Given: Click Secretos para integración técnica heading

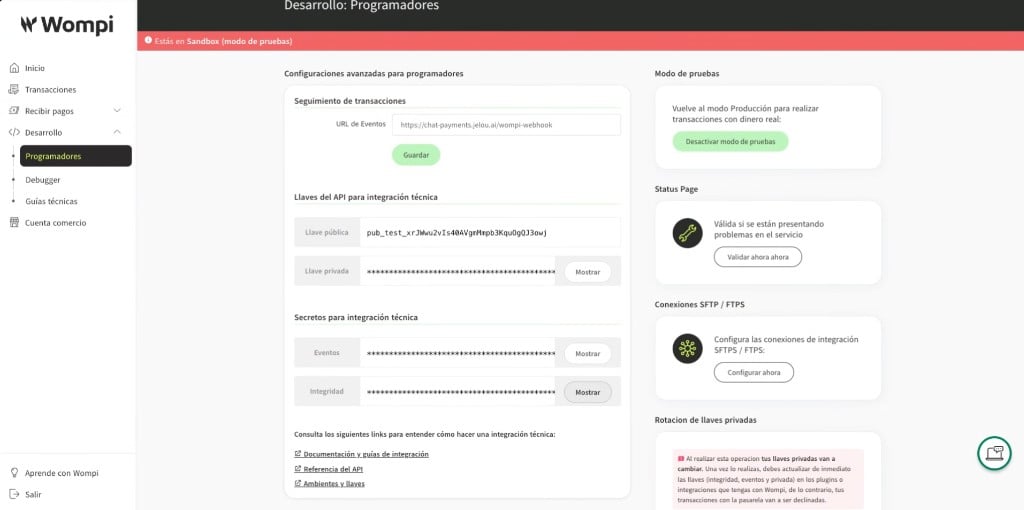Looking at the screenshot, I should pyautogui.click(x=356, y=317).
